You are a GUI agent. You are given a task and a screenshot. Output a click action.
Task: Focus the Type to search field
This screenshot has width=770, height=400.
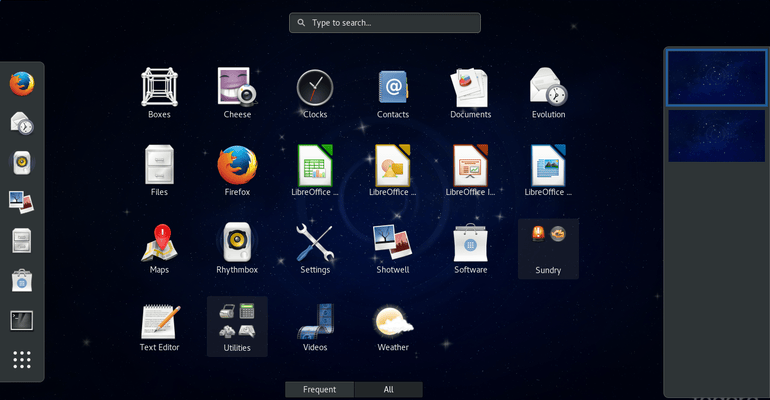[x=385, y=23]
